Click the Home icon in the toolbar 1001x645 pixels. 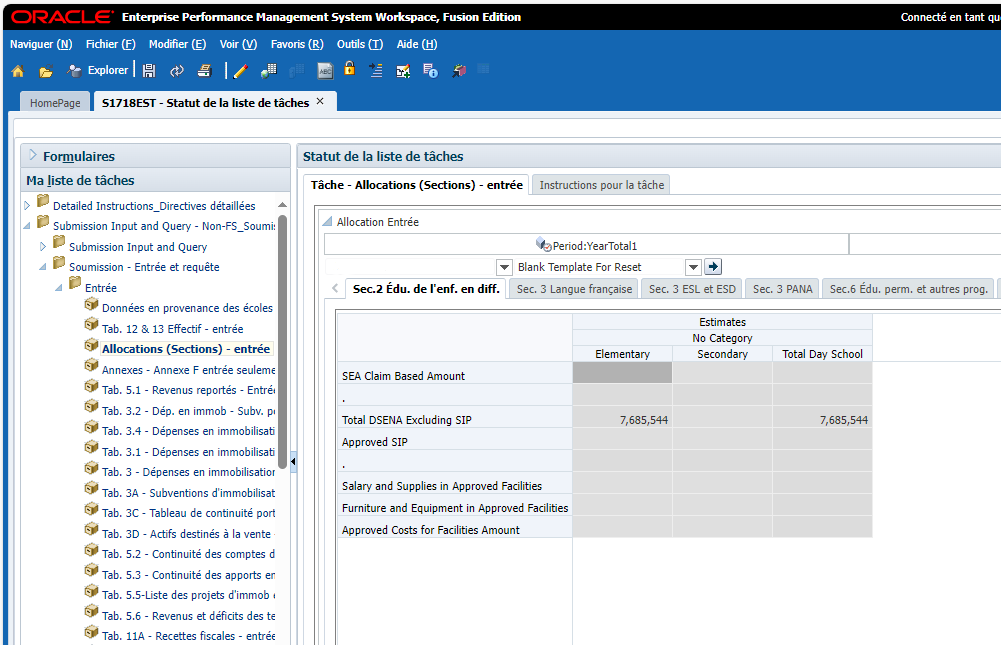(17, 71)
